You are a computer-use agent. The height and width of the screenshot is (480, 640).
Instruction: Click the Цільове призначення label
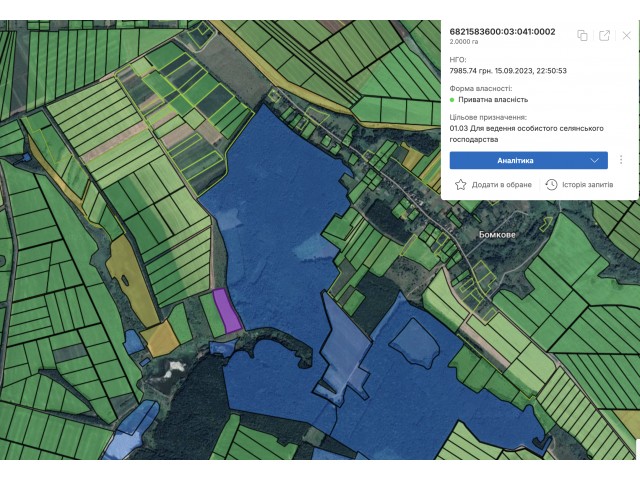(488, 118)
